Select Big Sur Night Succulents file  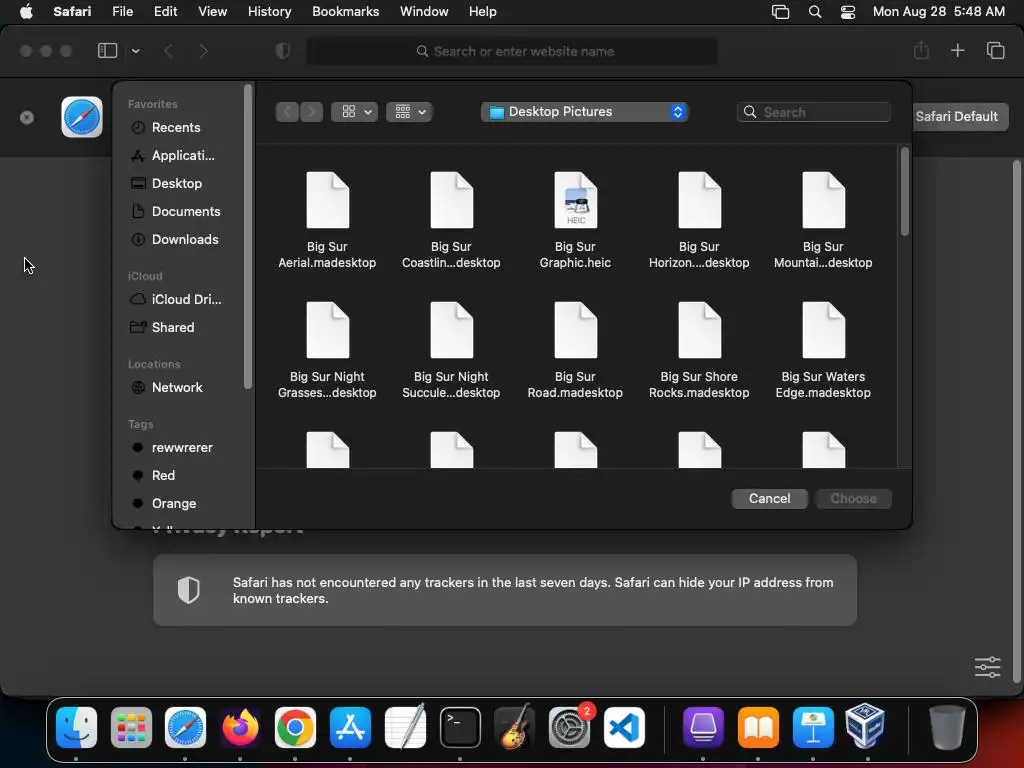[451, 350]
